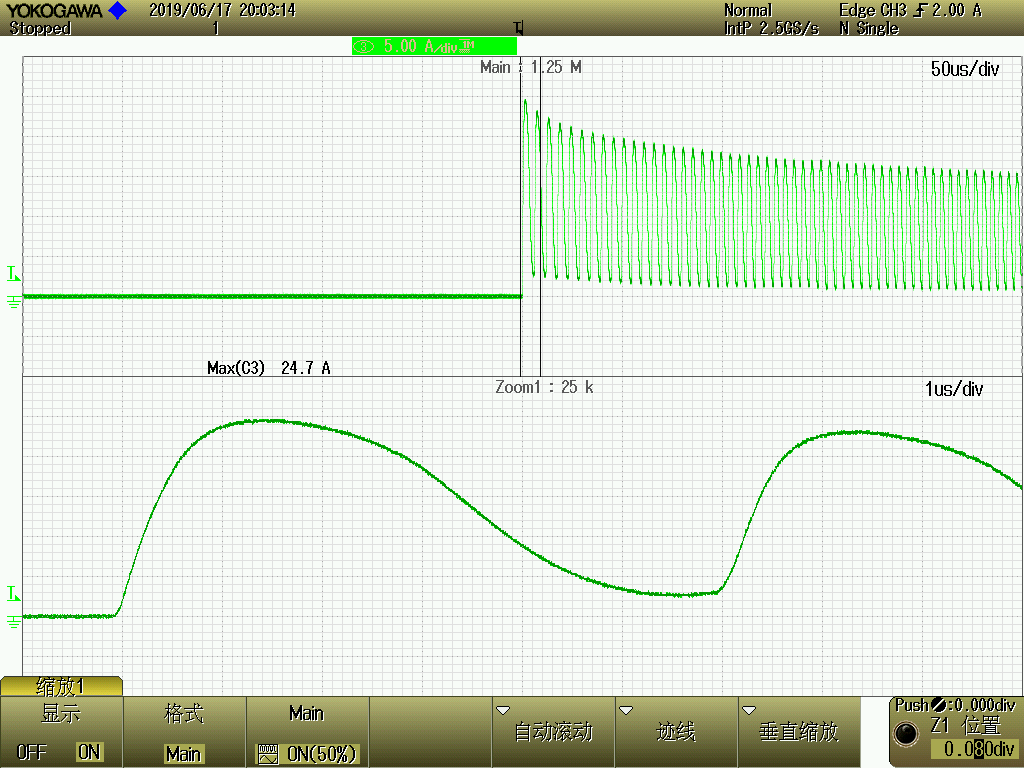The height and width of the screenshot is (768, 1024).
Task: Open the 自动滚动 submenu
Action: coord(553,731)
